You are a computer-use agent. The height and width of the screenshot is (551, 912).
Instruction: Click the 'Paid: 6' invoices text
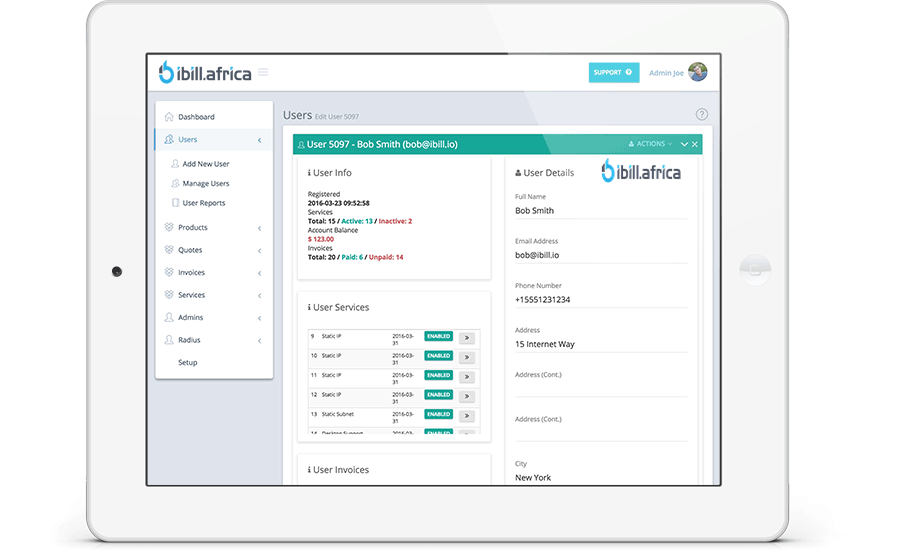point(352,257)
